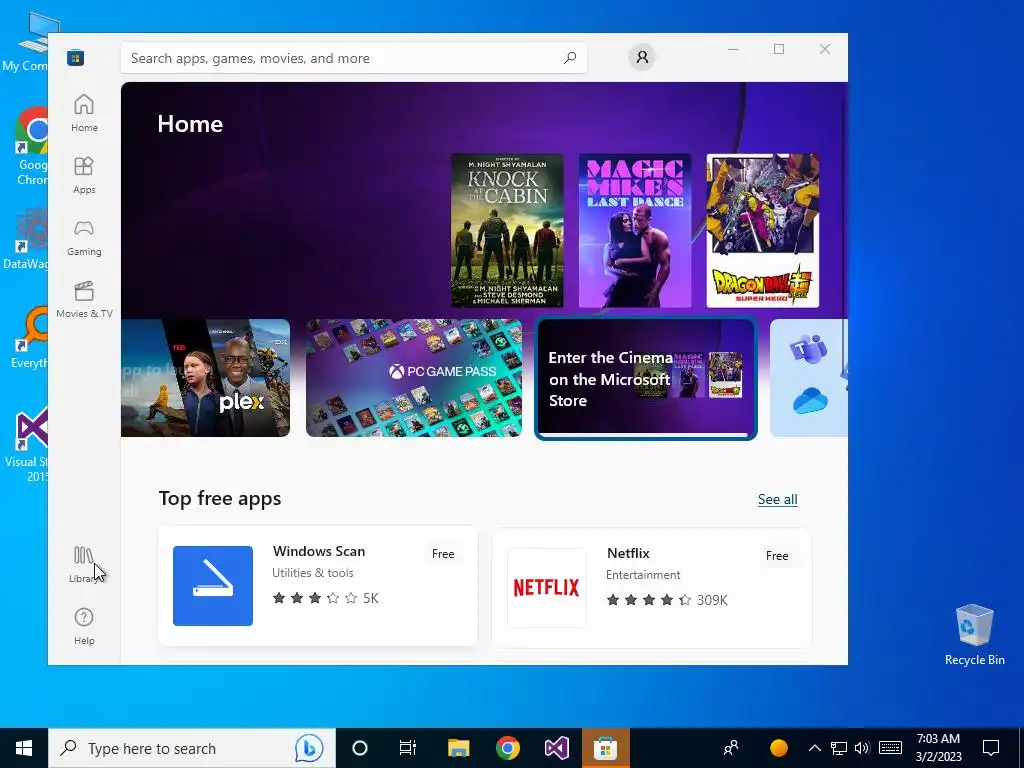Click Free button for Netflix
Image resolution: width=1024 pixels, height=768 pixels.
(x=776, y=556)
